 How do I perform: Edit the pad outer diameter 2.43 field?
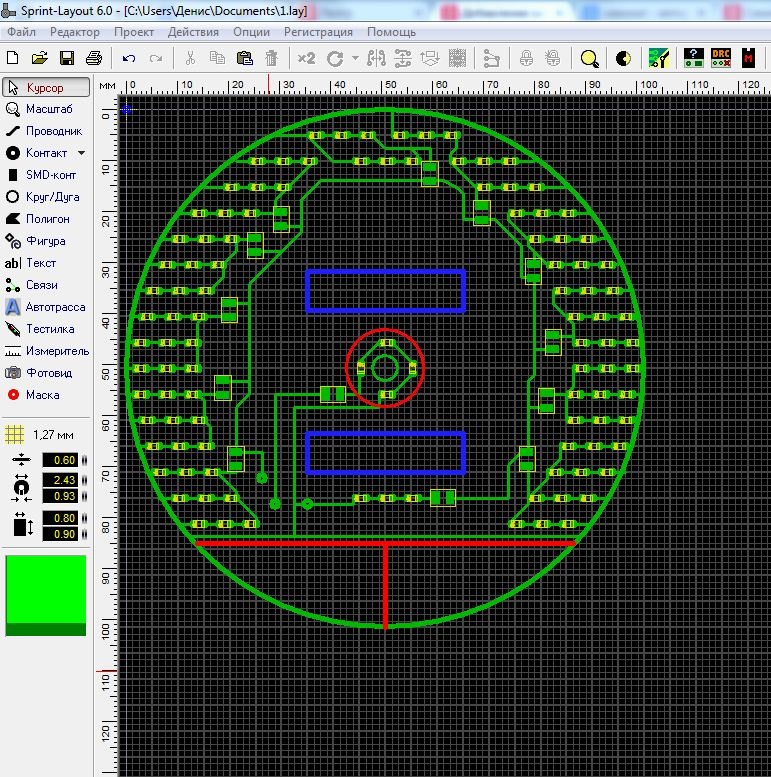[60, 480]
